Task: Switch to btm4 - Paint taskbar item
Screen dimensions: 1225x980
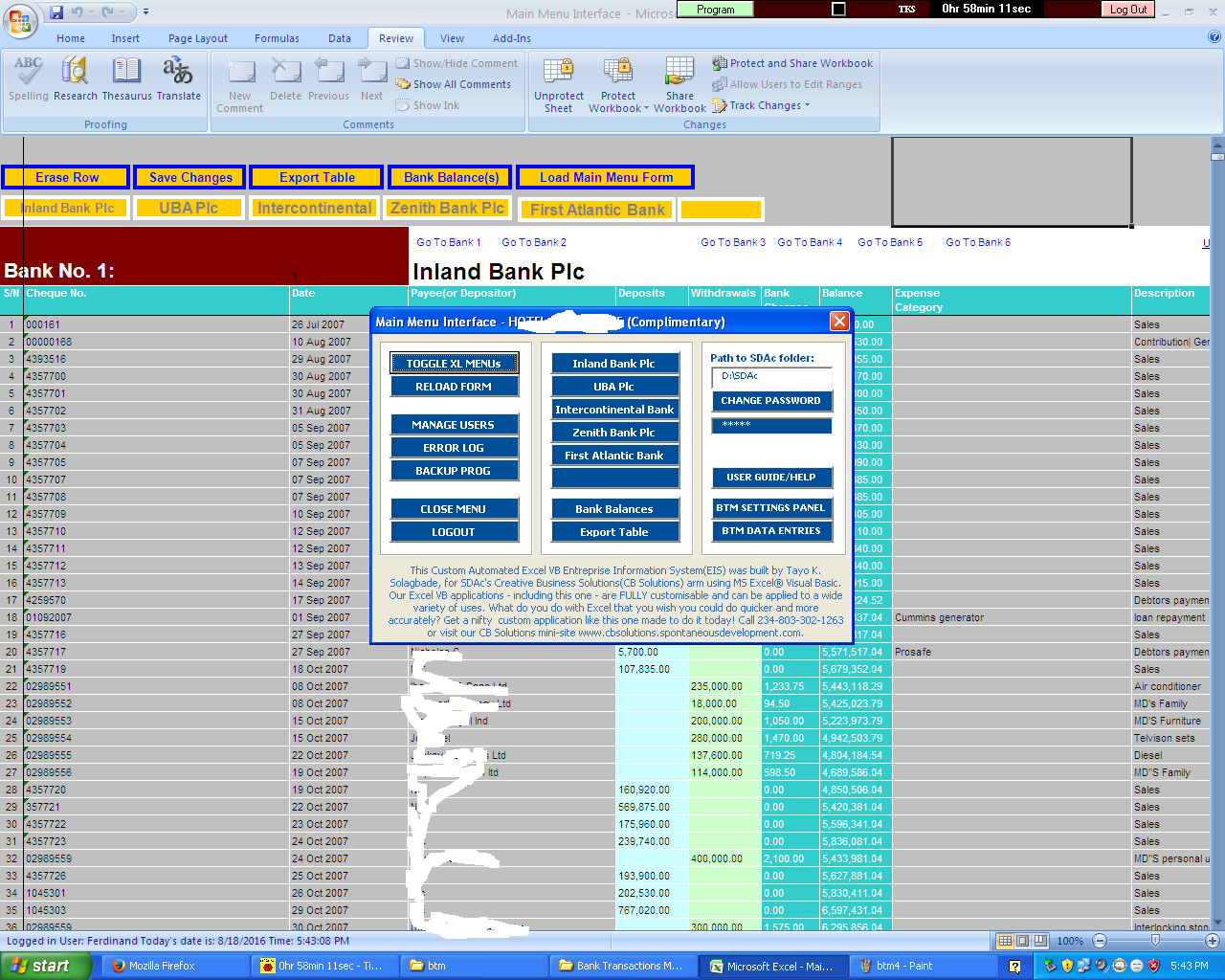Action: pos(921,966)
